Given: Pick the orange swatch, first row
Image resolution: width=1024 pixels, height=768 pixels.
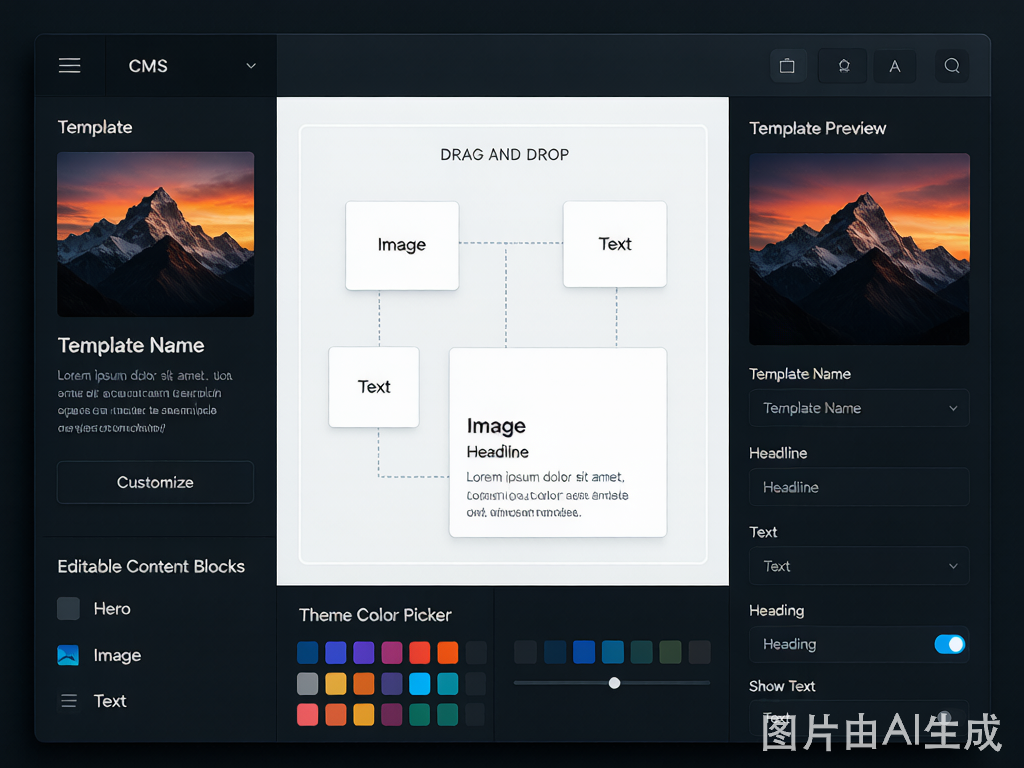Looking at the screenshot, I should click(x=448, y=652).
